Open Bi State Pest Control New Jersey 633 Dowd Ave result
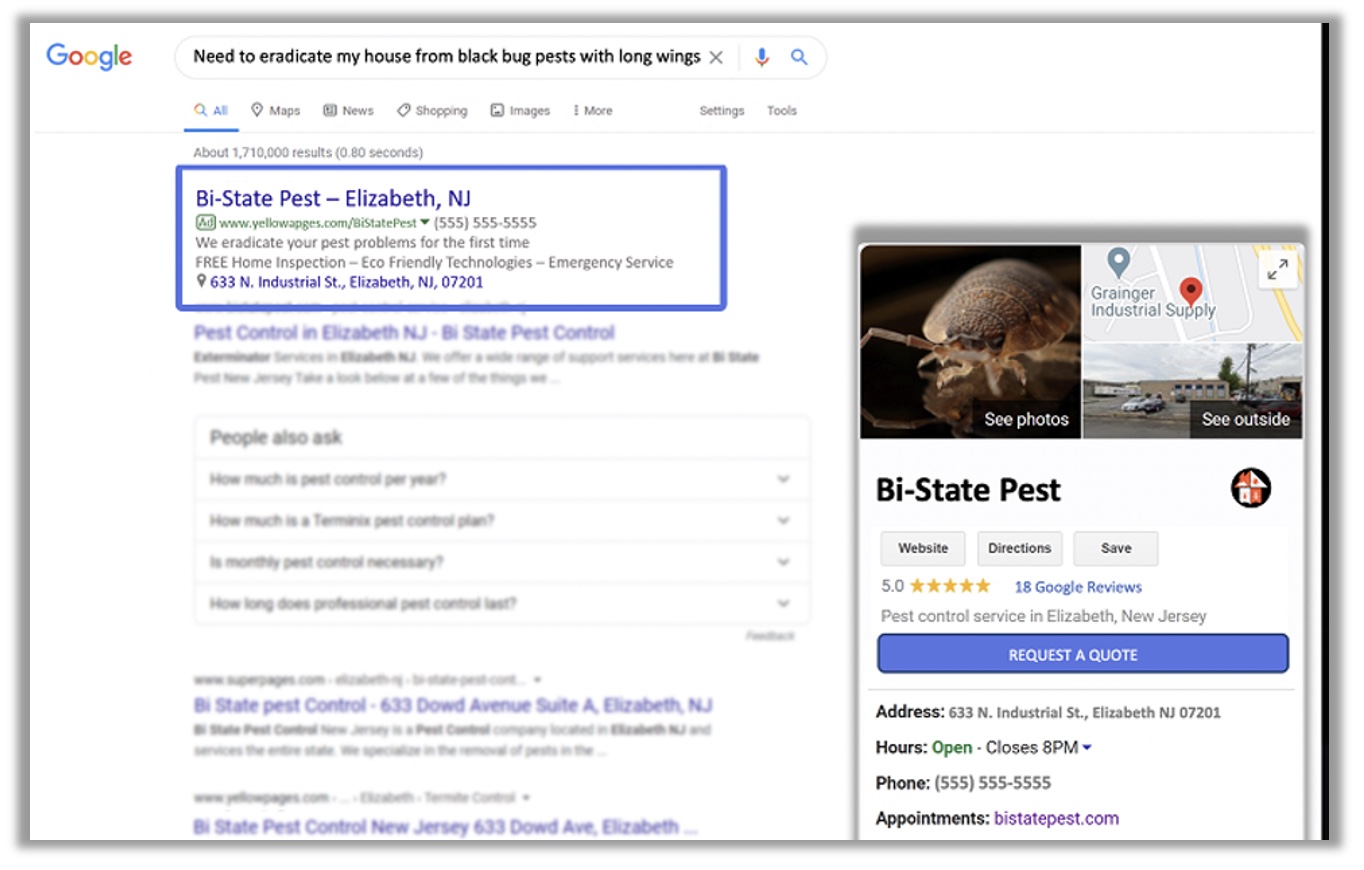 tap(445, 827)
